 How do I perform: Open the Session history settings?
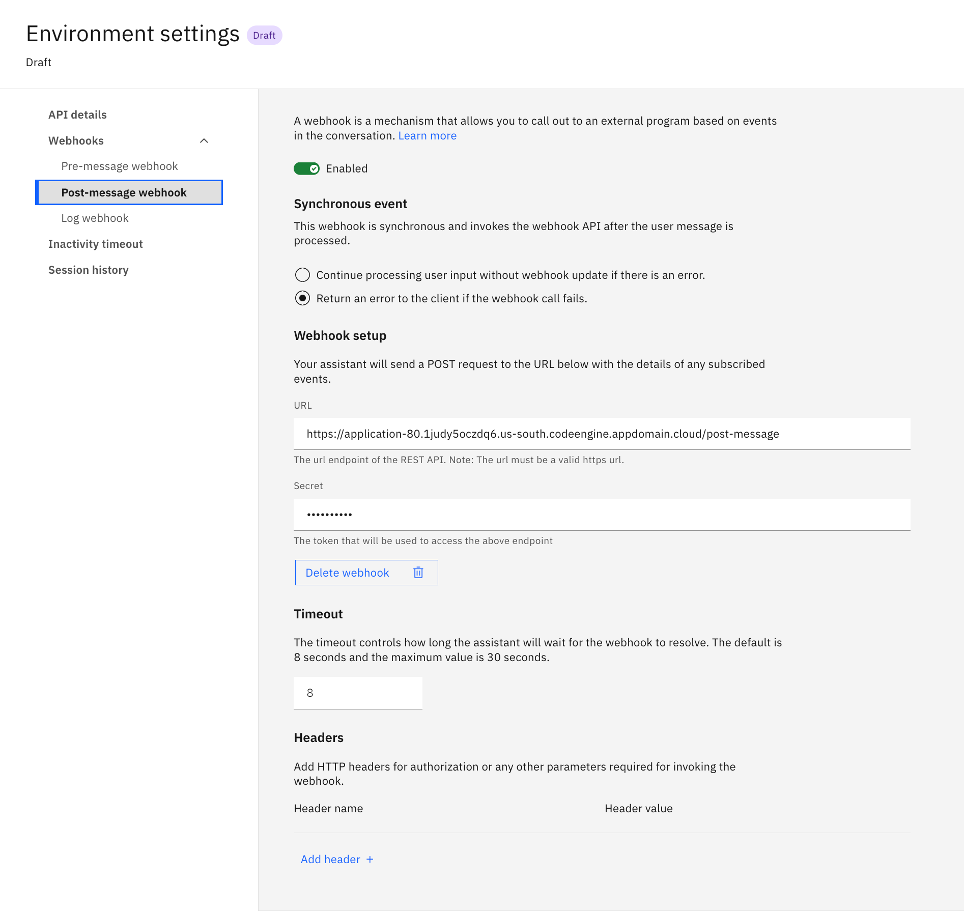coord(88,269)
